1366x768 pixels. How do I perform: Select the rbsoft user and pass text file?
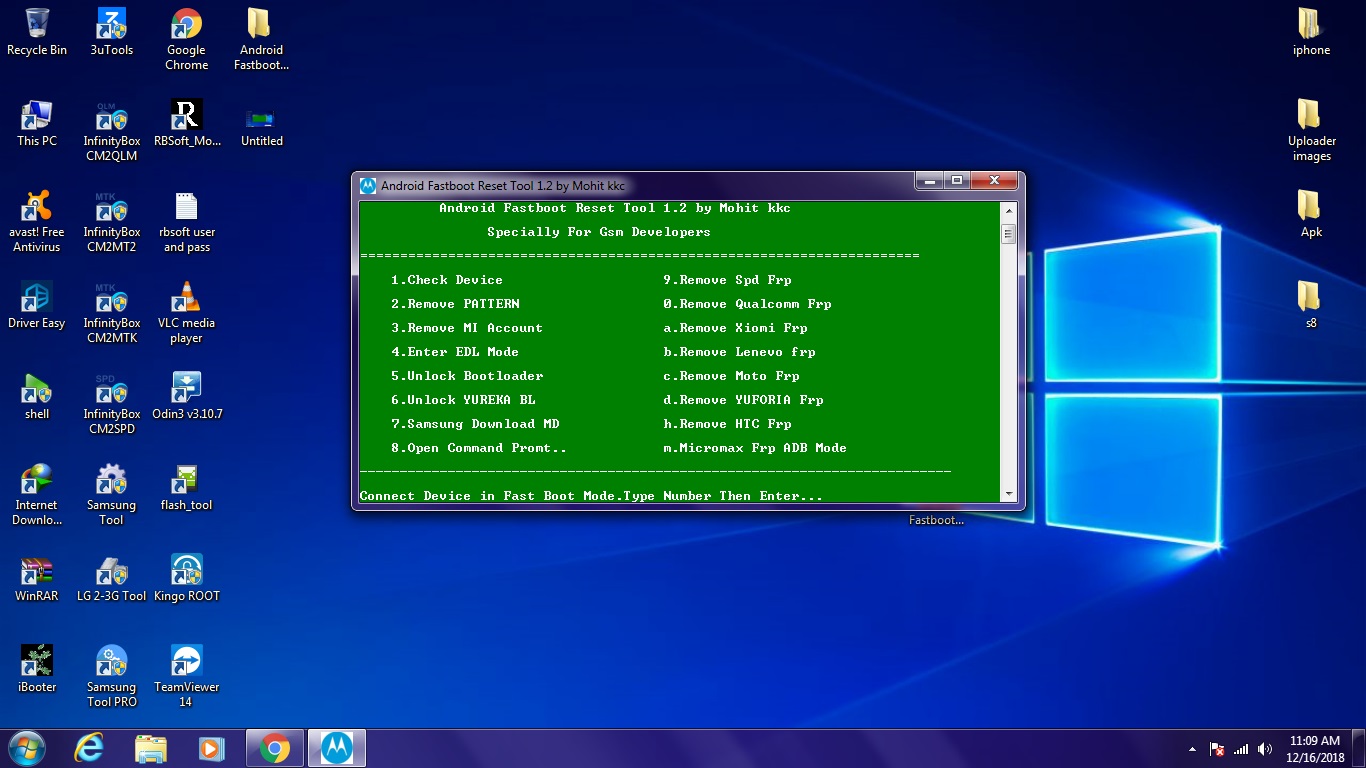pyautogui.click(x=187, y=221)
